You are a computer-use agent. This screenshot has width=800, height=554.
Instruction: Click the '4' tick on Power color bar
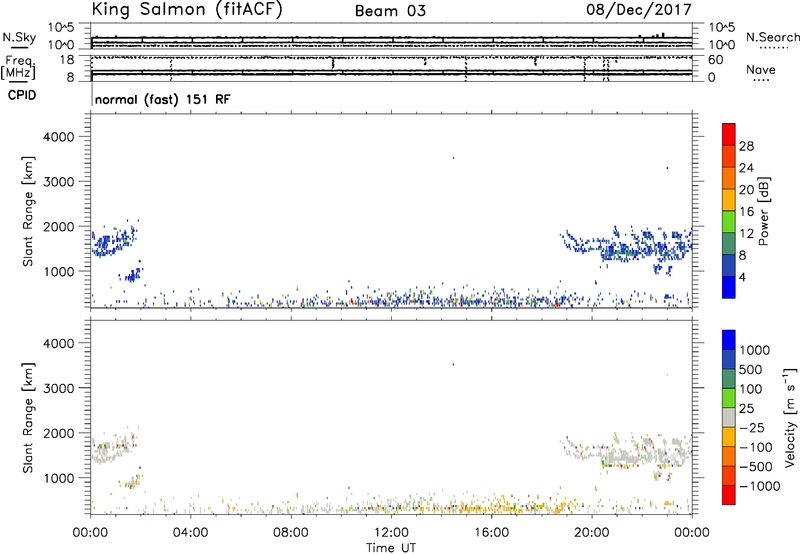coord(742,277)
